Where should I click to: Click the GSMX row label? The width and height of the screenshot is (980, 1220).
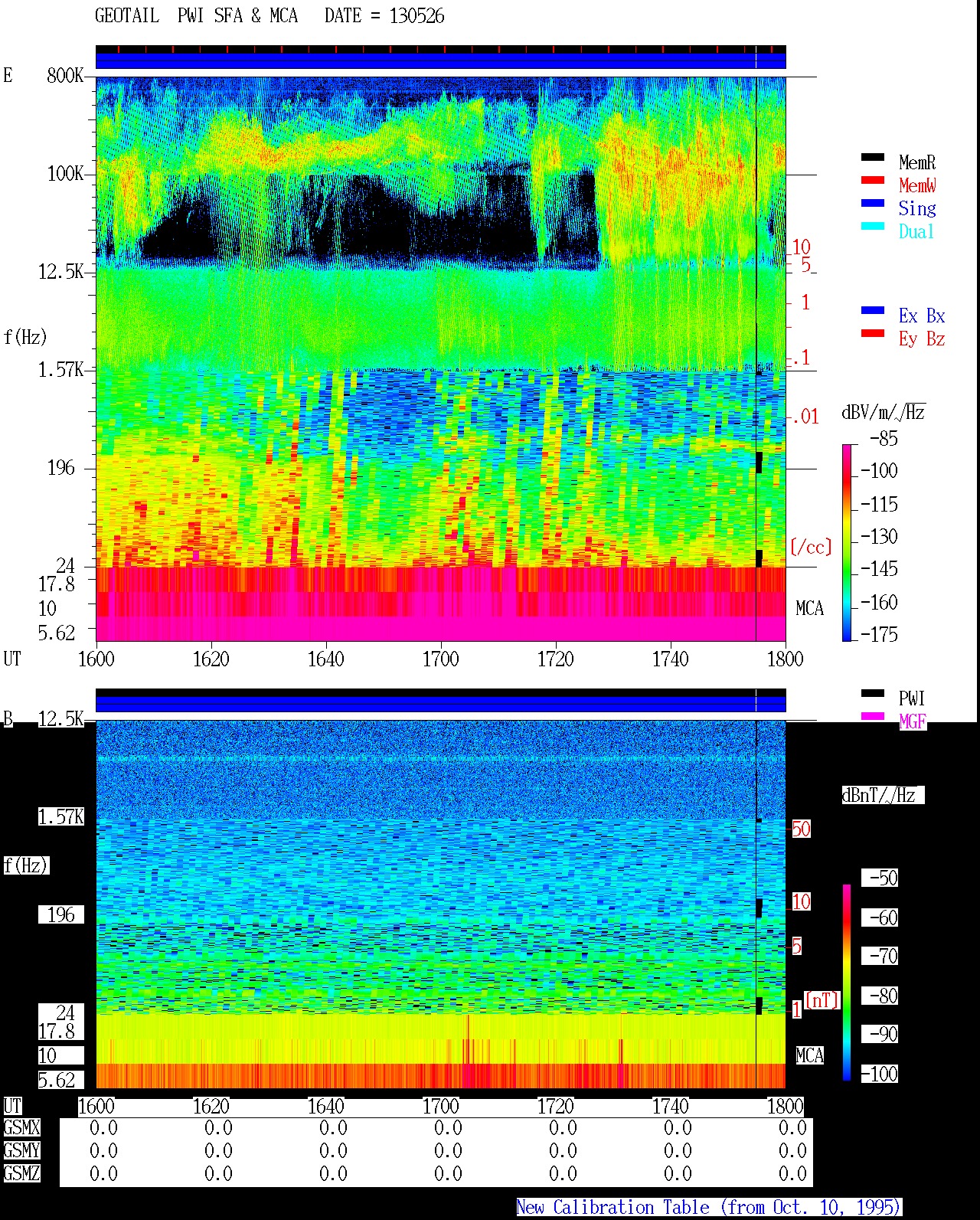click(x=21, y=1128)
